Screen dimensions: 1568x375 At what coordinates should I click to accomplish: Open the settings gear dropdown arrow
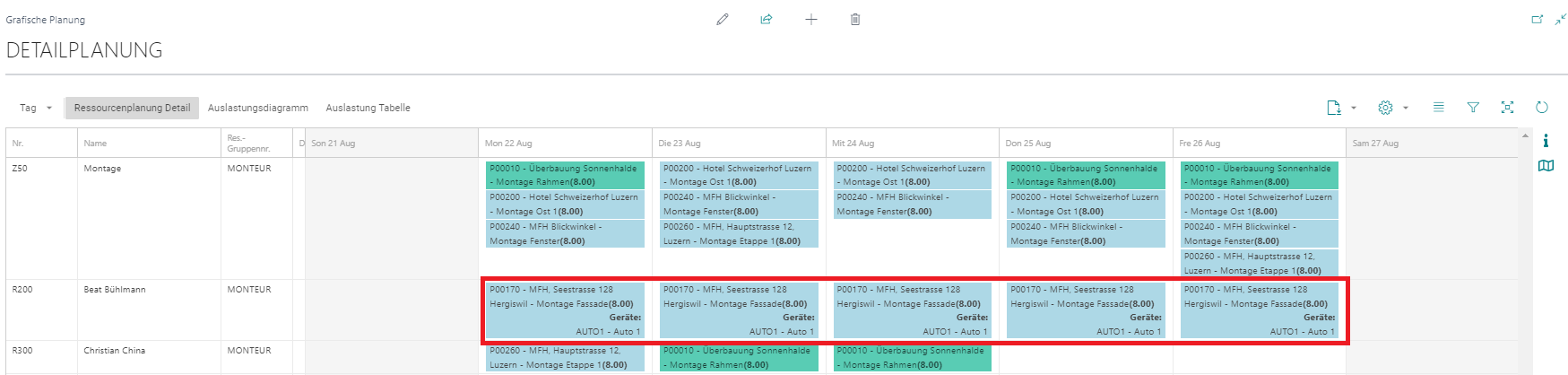[x=1406, y=109]
